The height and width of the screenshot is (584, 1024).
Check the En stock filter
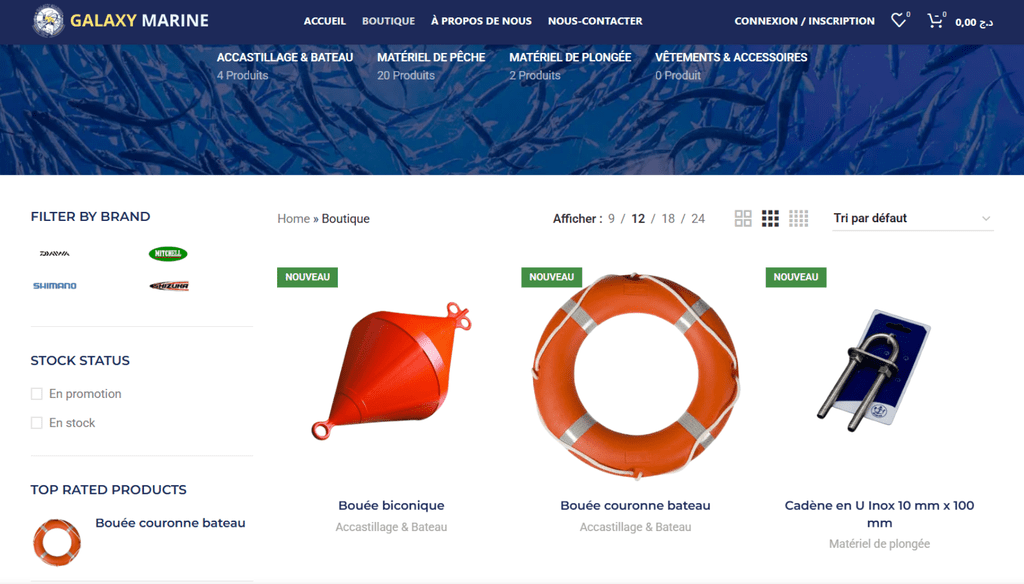tap(37, 423)
